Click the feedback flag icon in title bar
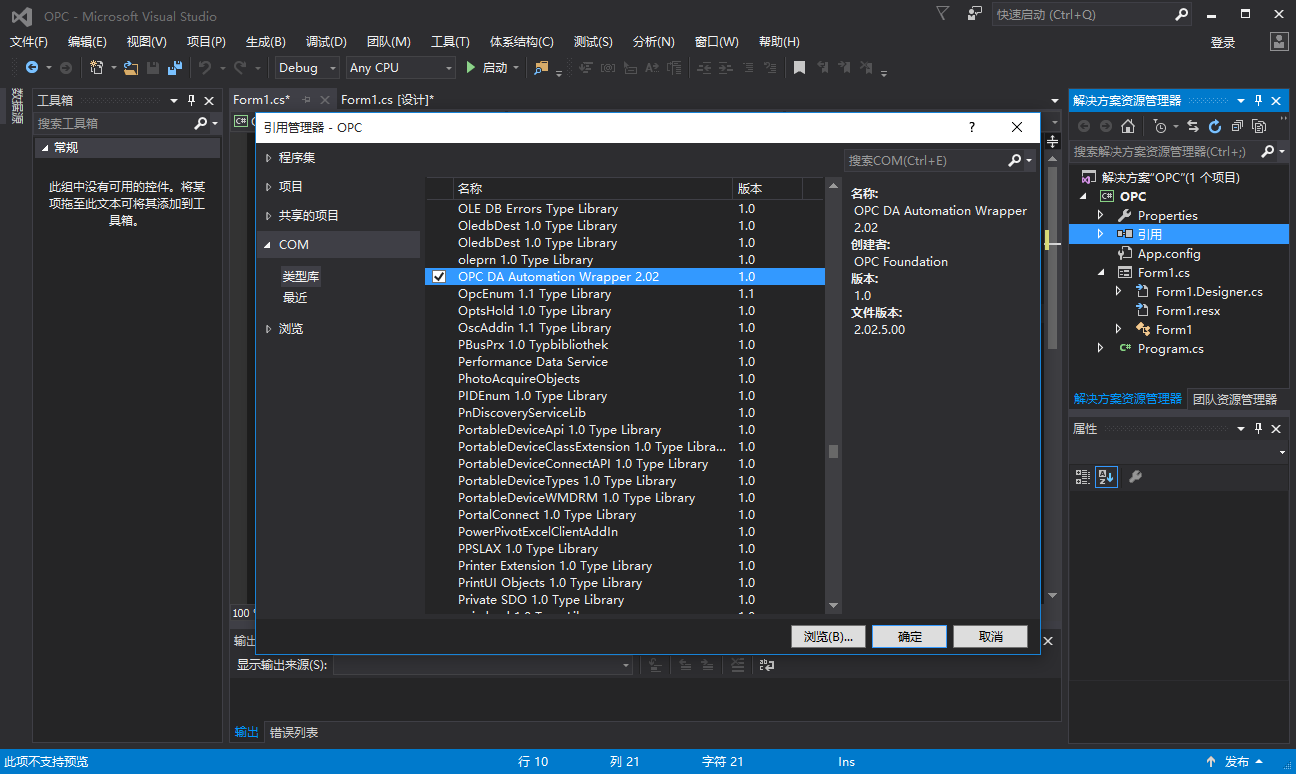Image resolution: width=1296 pixels, height=774 pixels. pos(976,14)
